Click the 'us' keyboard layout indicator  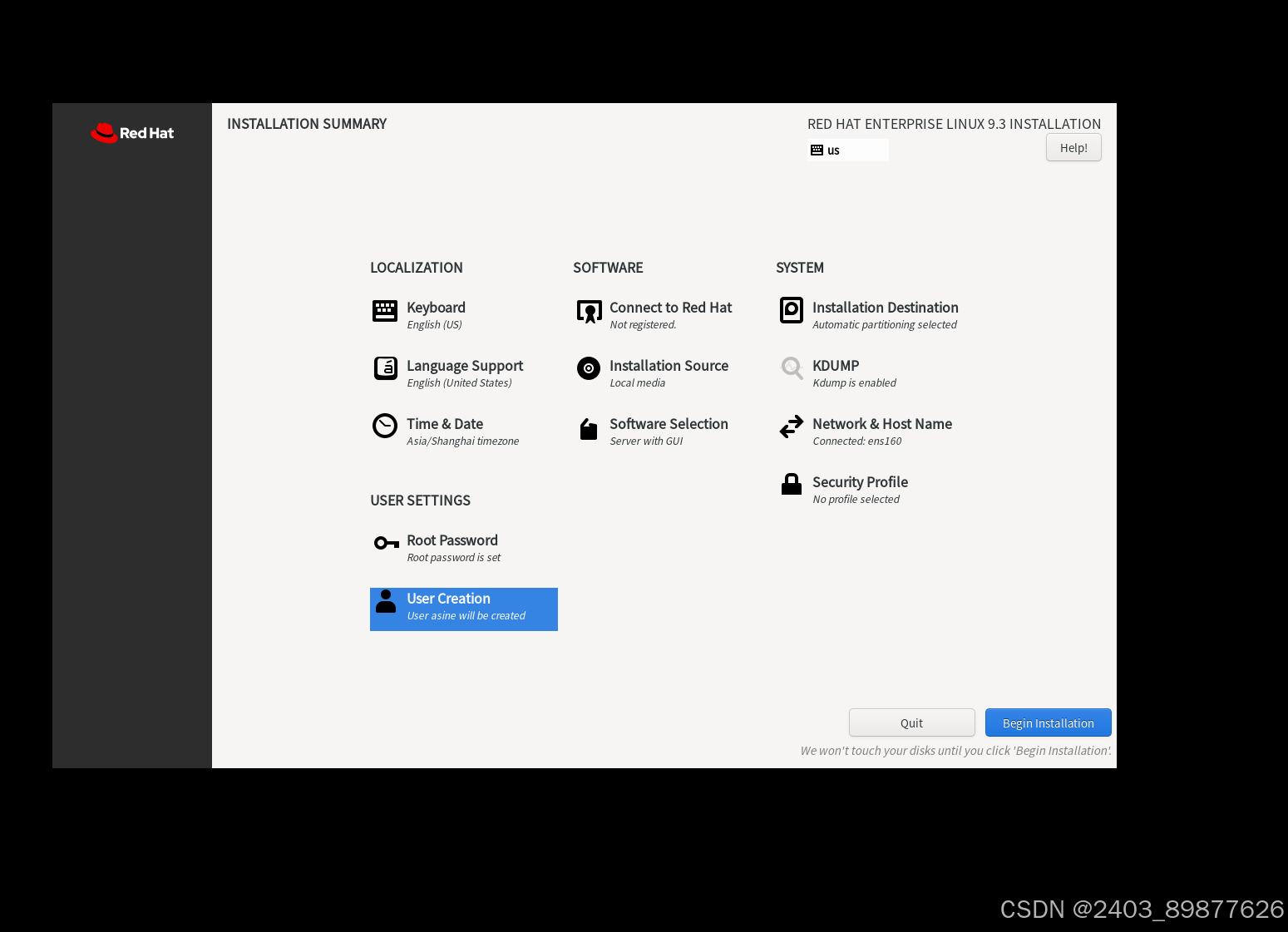847,150
